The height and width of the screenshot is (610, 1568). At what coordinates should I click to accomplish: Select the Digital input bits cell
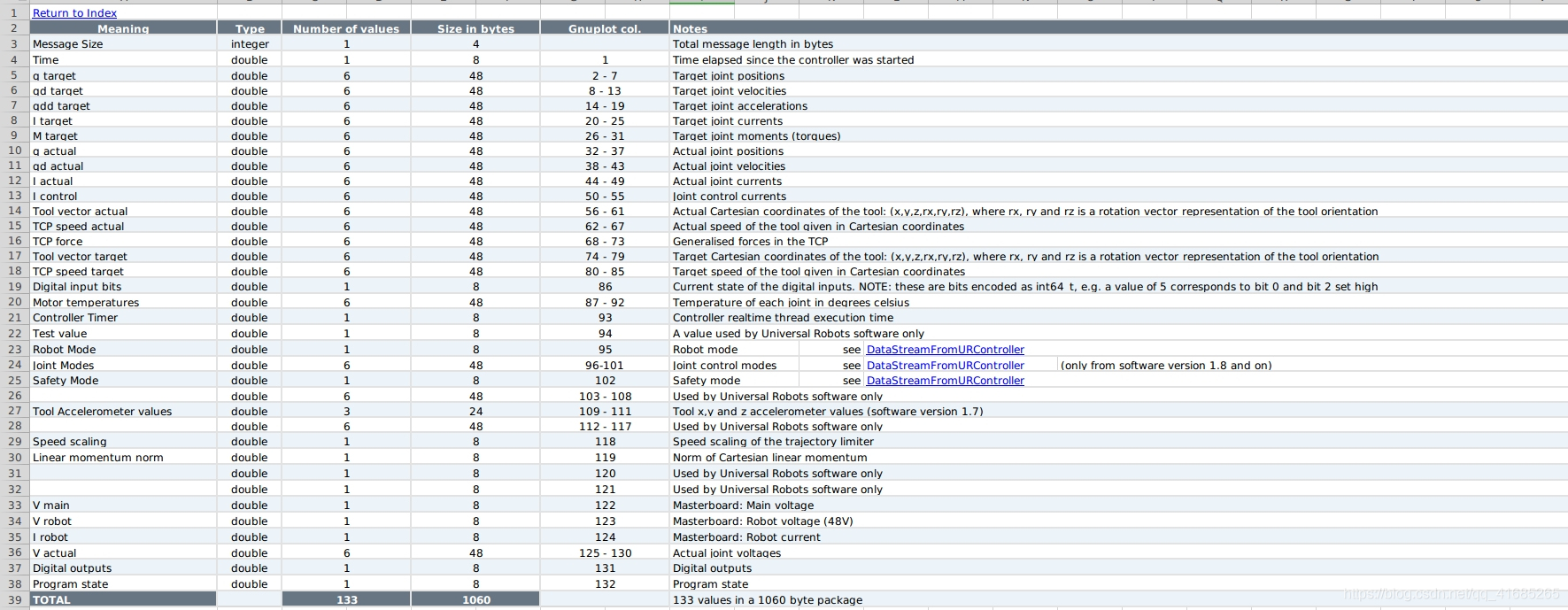click(123, 287)
